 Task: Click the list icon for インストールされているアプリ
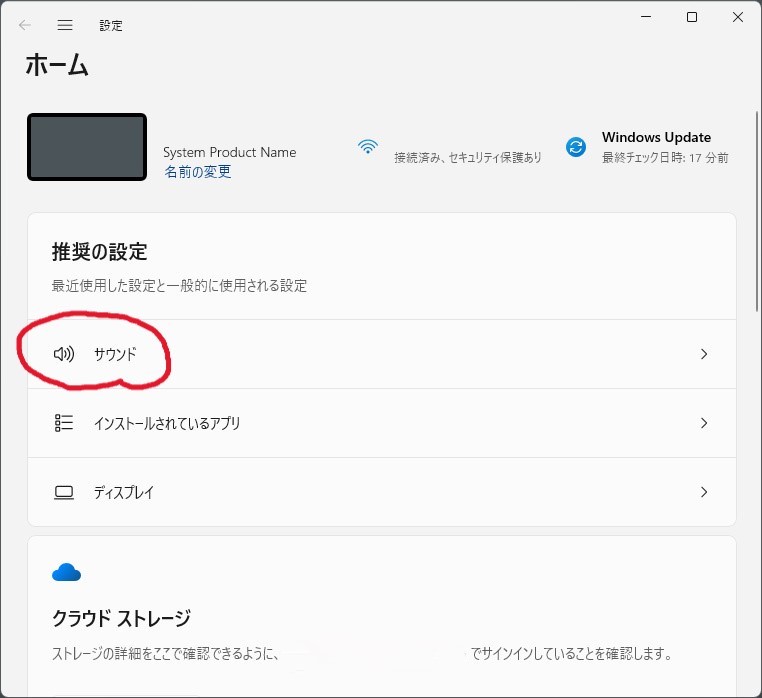[64, 423]
